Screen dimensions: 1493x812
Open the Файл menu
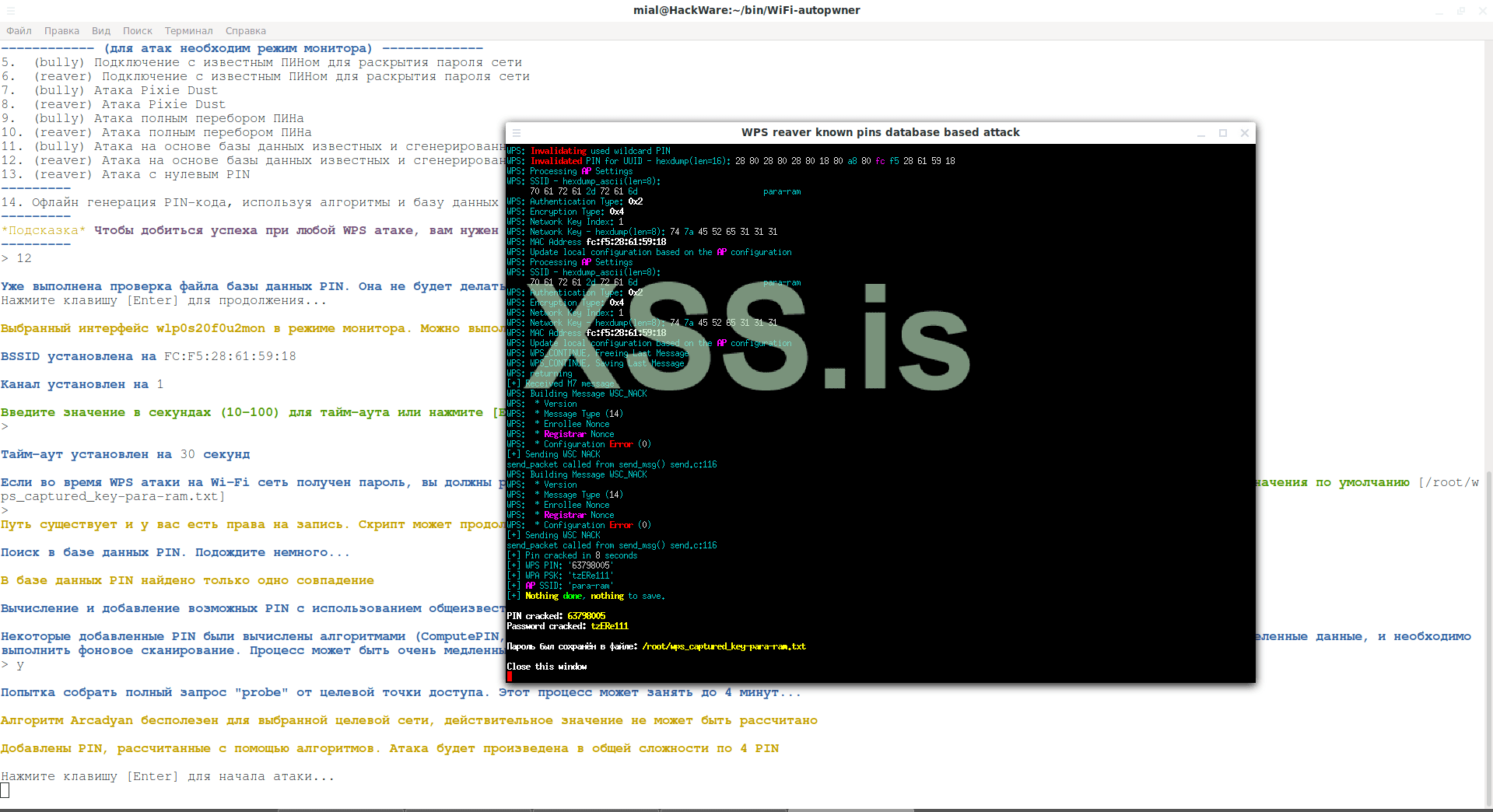pyautogui.click(x=19, y=31)
